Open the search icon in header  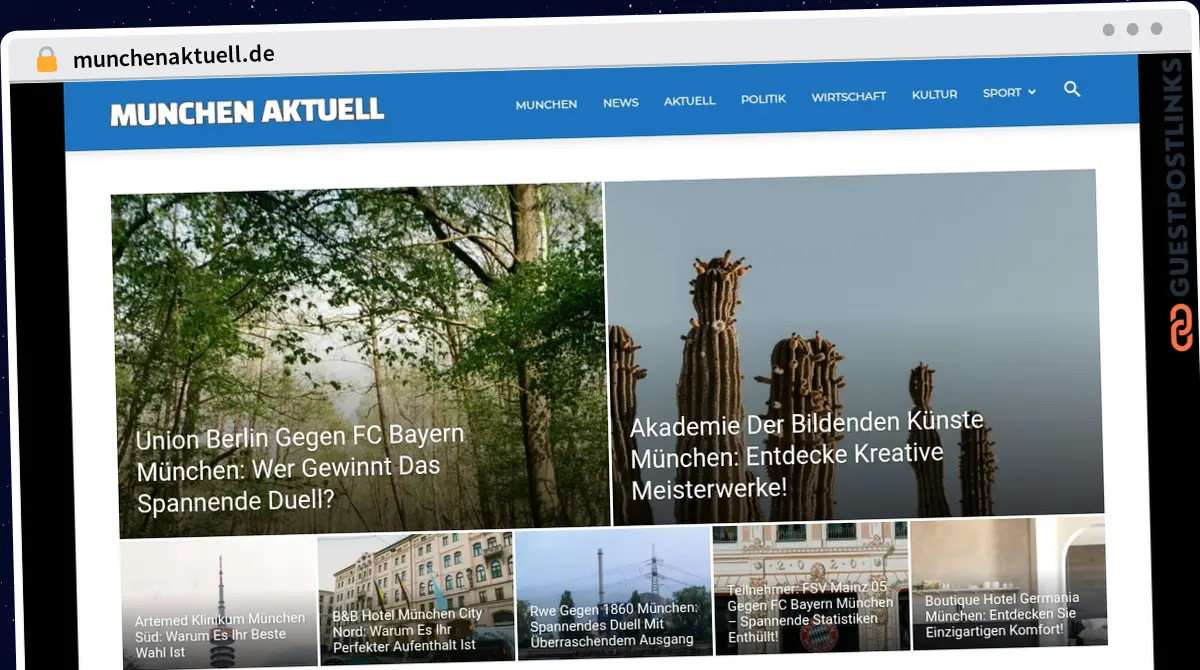tap(1071, 89)
